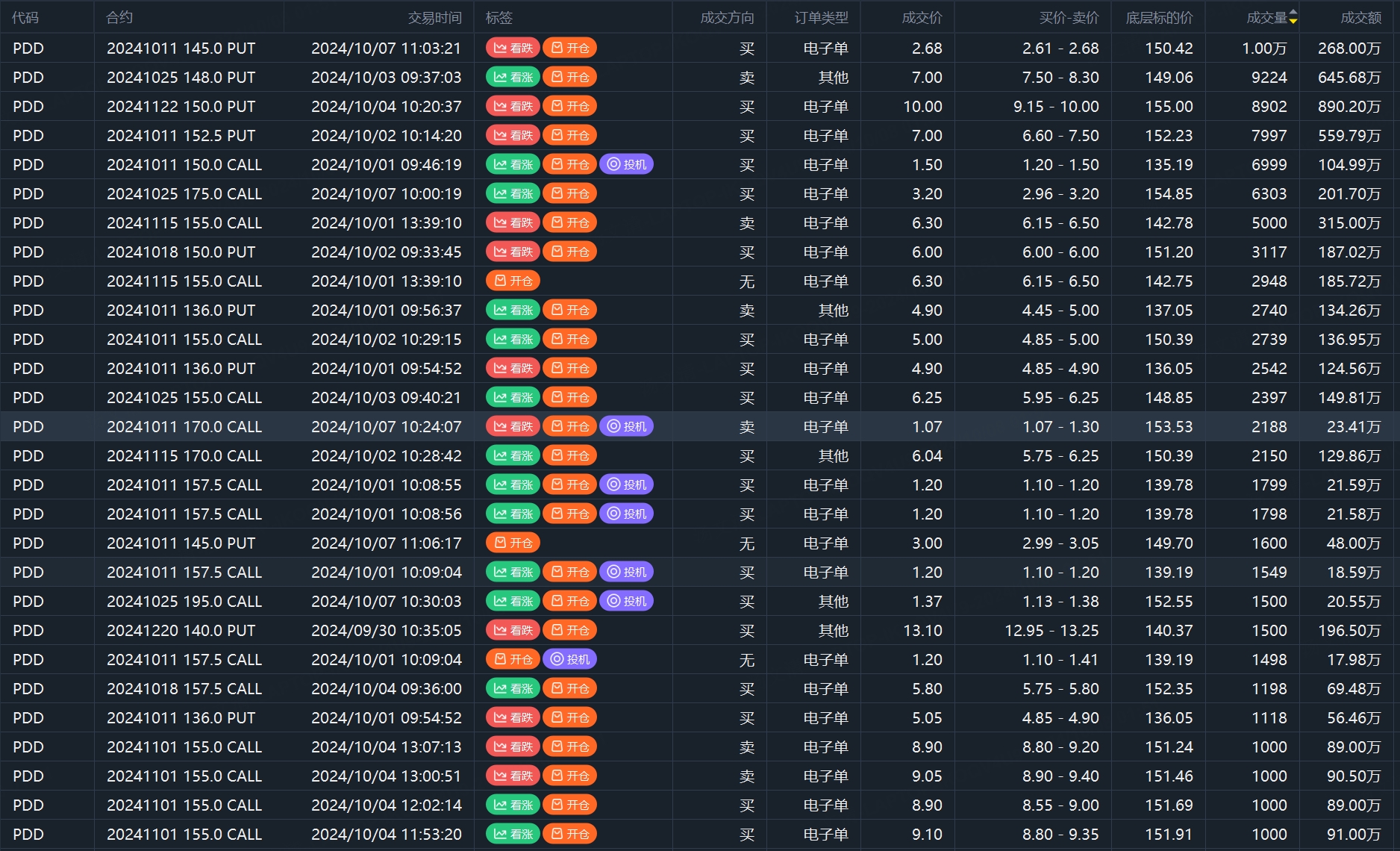
Task: Click the underlying price 155.00
Action: point(1169,106)
